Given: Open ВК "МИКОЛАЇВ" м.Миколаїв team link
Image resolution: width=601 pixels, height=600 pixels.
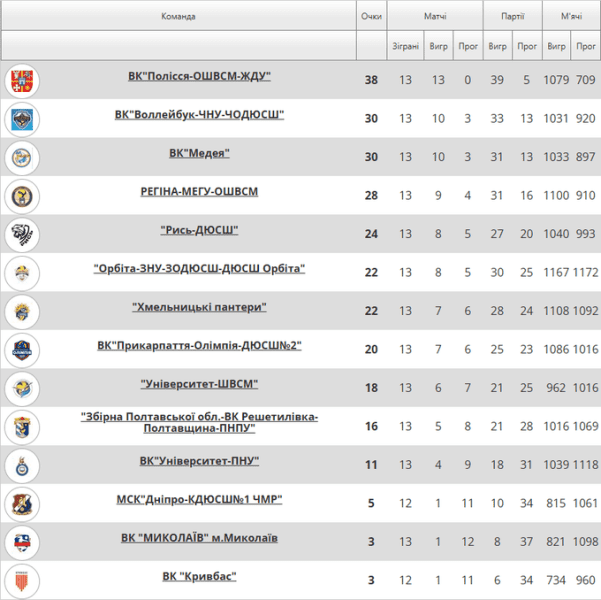Looking at the screenshot, I should [x=200, y=538].
